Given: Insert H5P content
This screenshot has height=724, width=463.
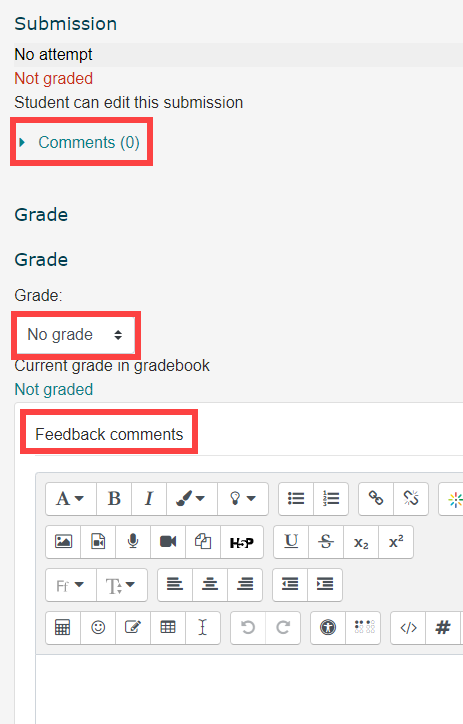Looking at the screenshot, I should 242,541.
